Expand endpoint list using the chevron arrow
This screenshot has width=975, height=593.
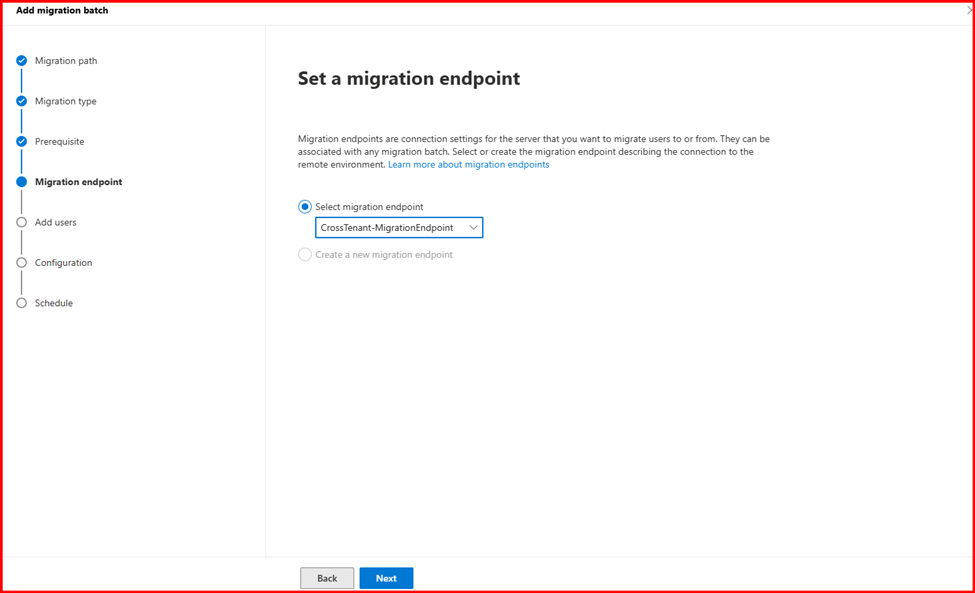[x=473, y=228]
